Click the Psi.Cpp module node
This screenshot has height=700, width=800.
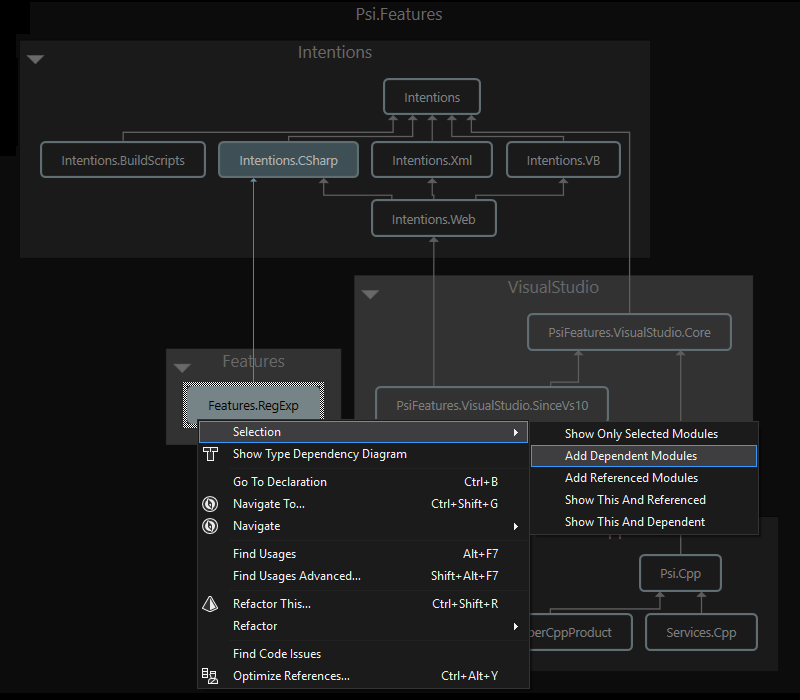click(679, 574)
